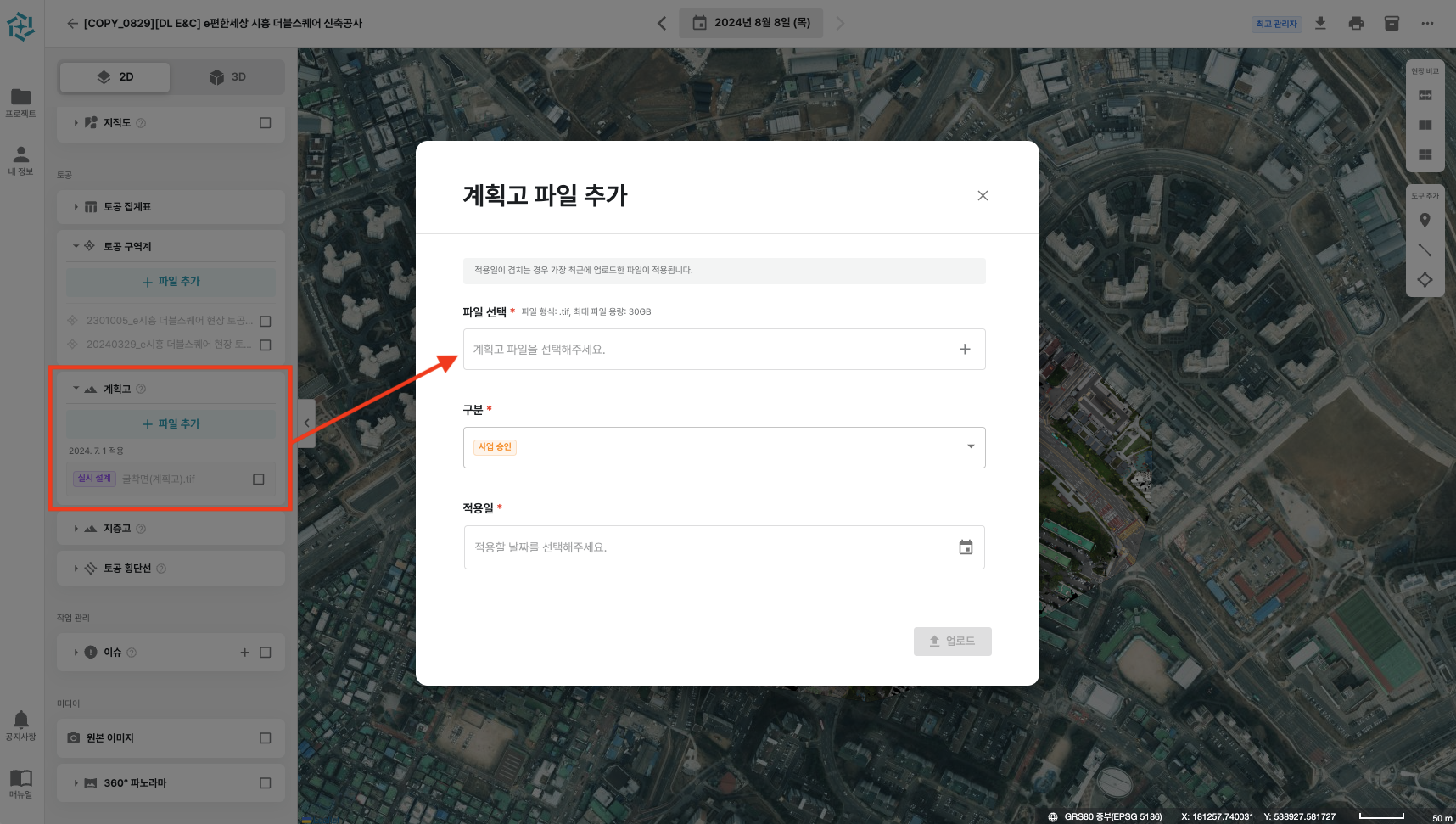Collapse the 계획고 section

pyautogui.click(x=76, y=388)
